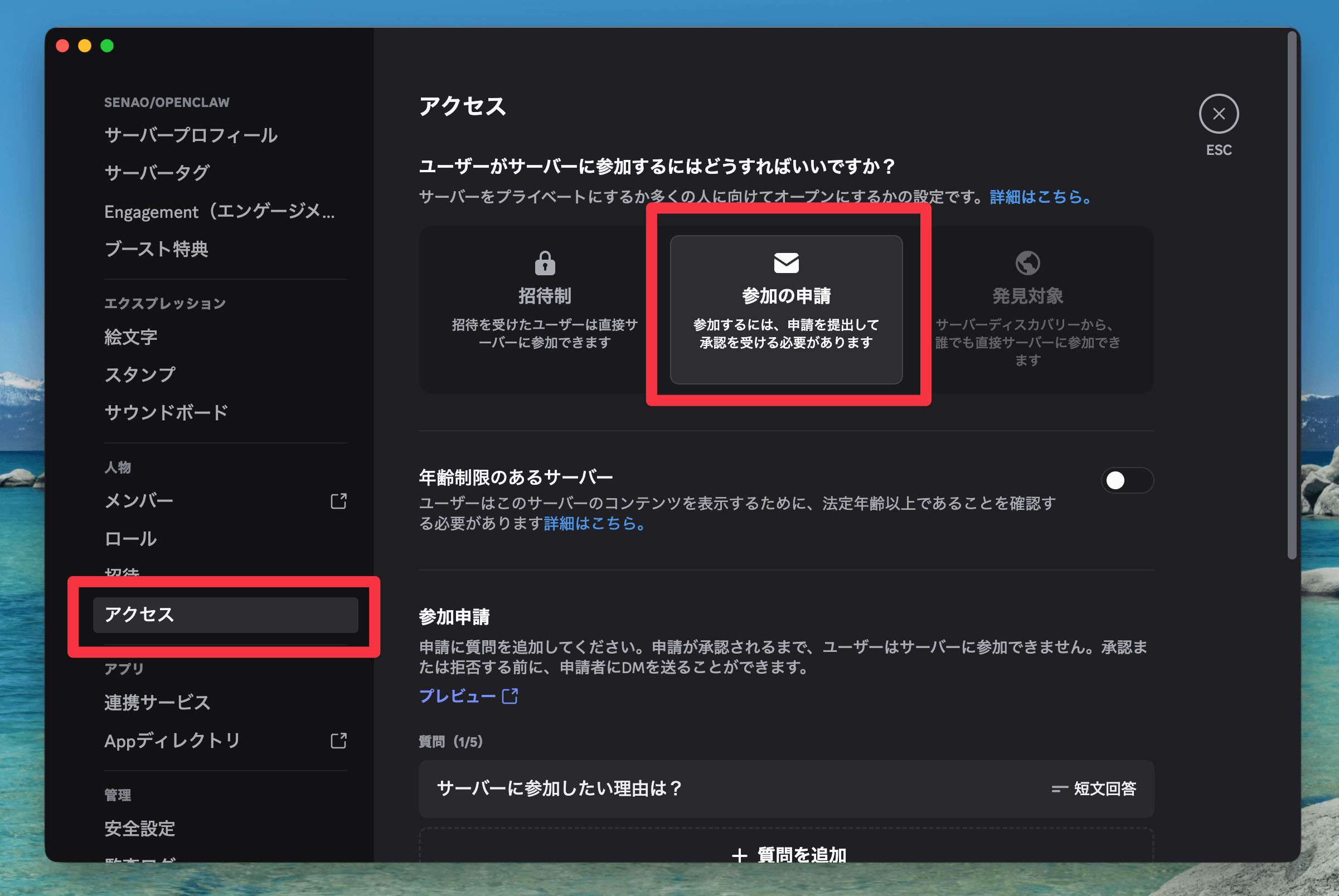The image size is (1339, 896).
Task: Open the 絵文字 settings section
Action: pos(130,337)
